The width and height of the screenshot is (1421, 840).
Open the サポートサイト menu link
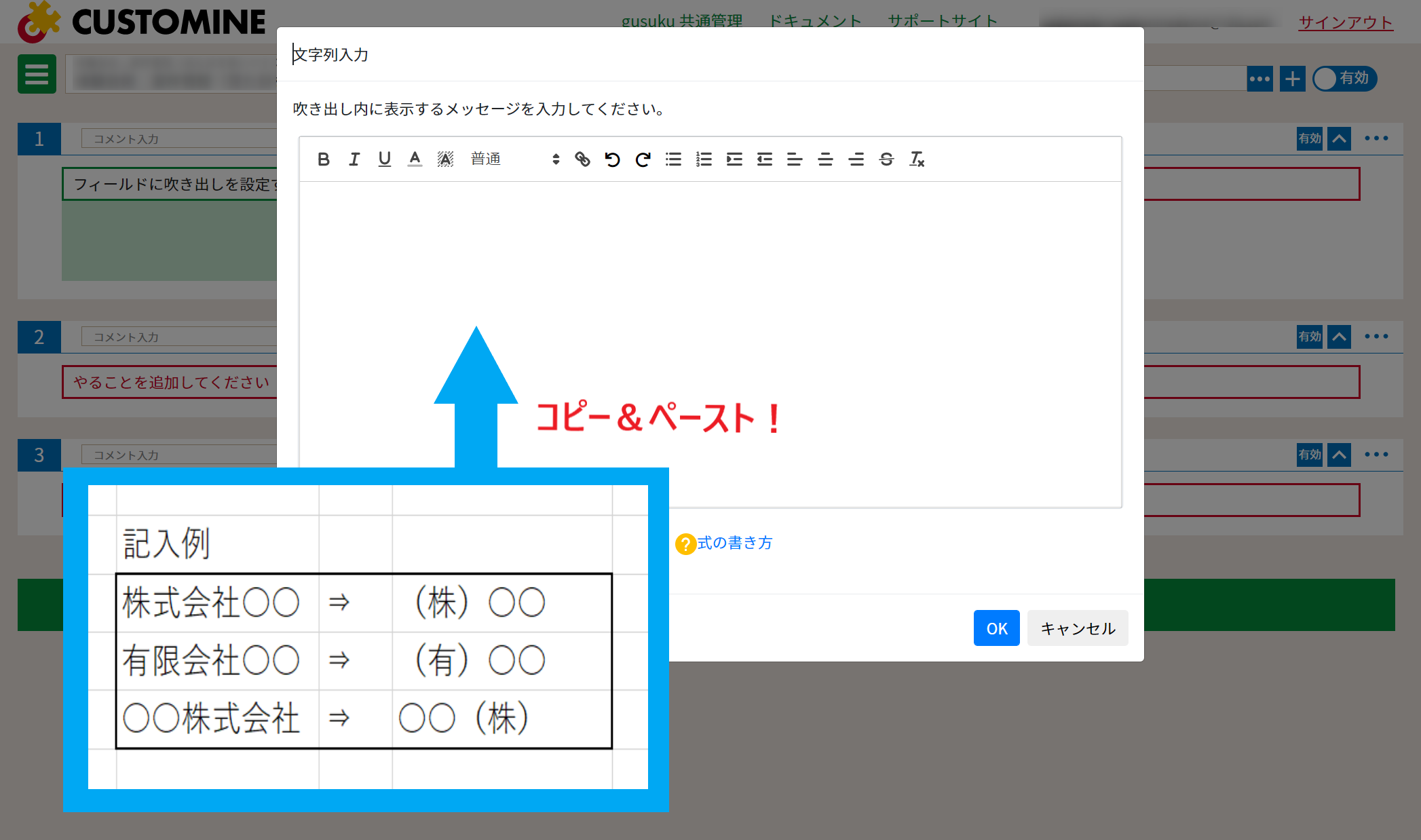tap(943, 20)
